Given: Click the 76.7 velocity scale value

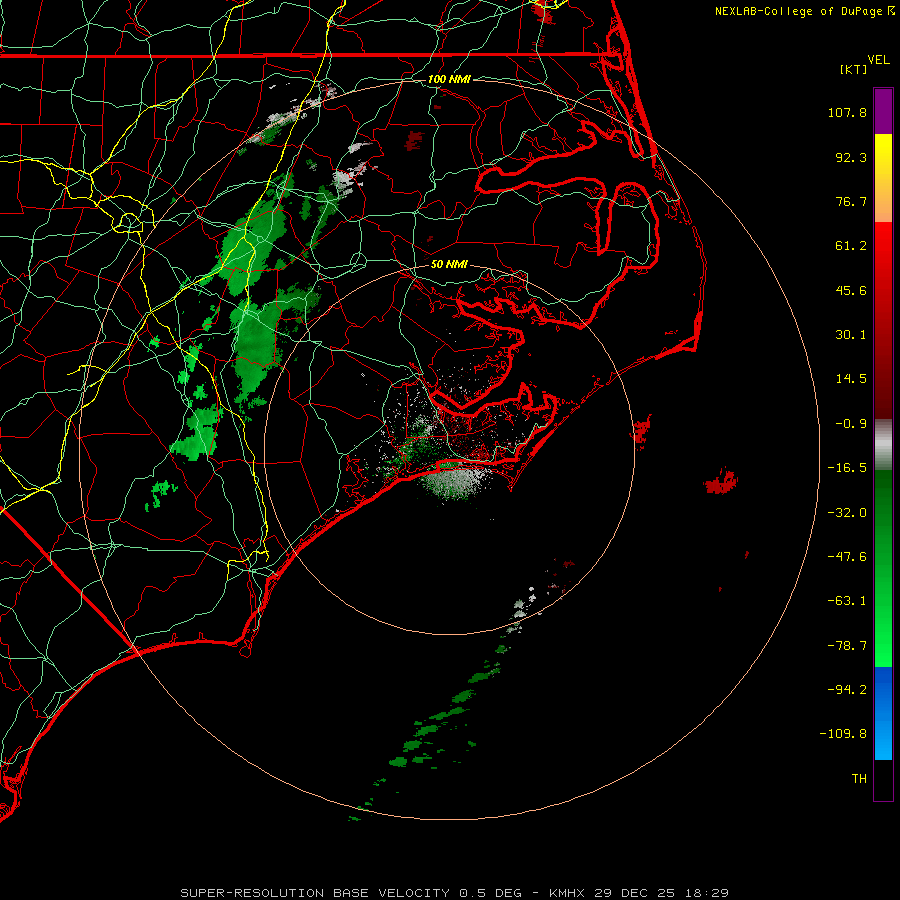Looking at the screenshot, I should [x=851, y=201].
